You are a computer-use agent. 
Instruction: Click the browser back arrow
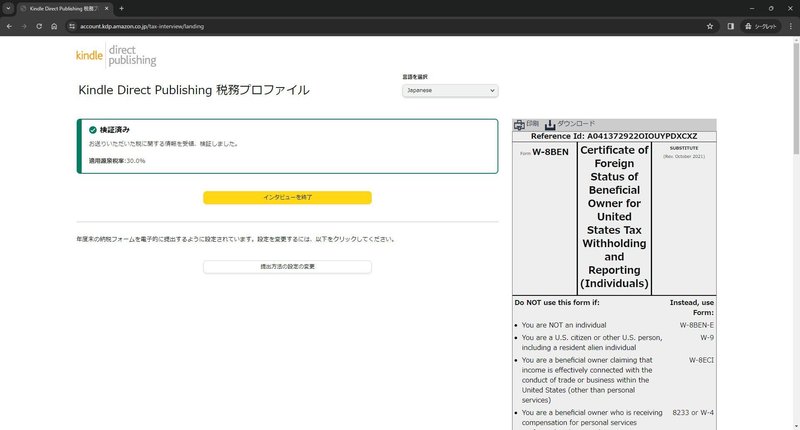pos(9,26)
